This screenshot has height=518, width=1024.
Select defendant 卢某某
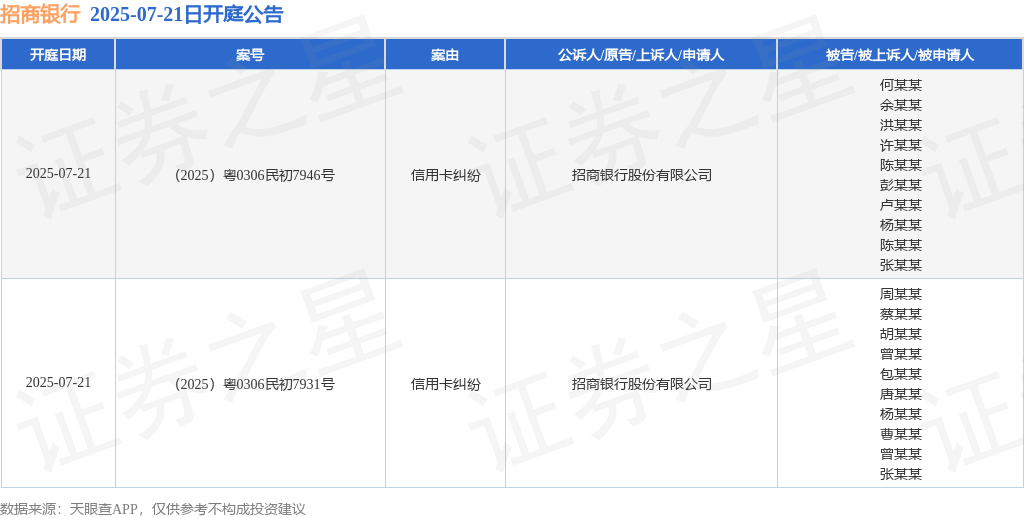tap(901, 205)
